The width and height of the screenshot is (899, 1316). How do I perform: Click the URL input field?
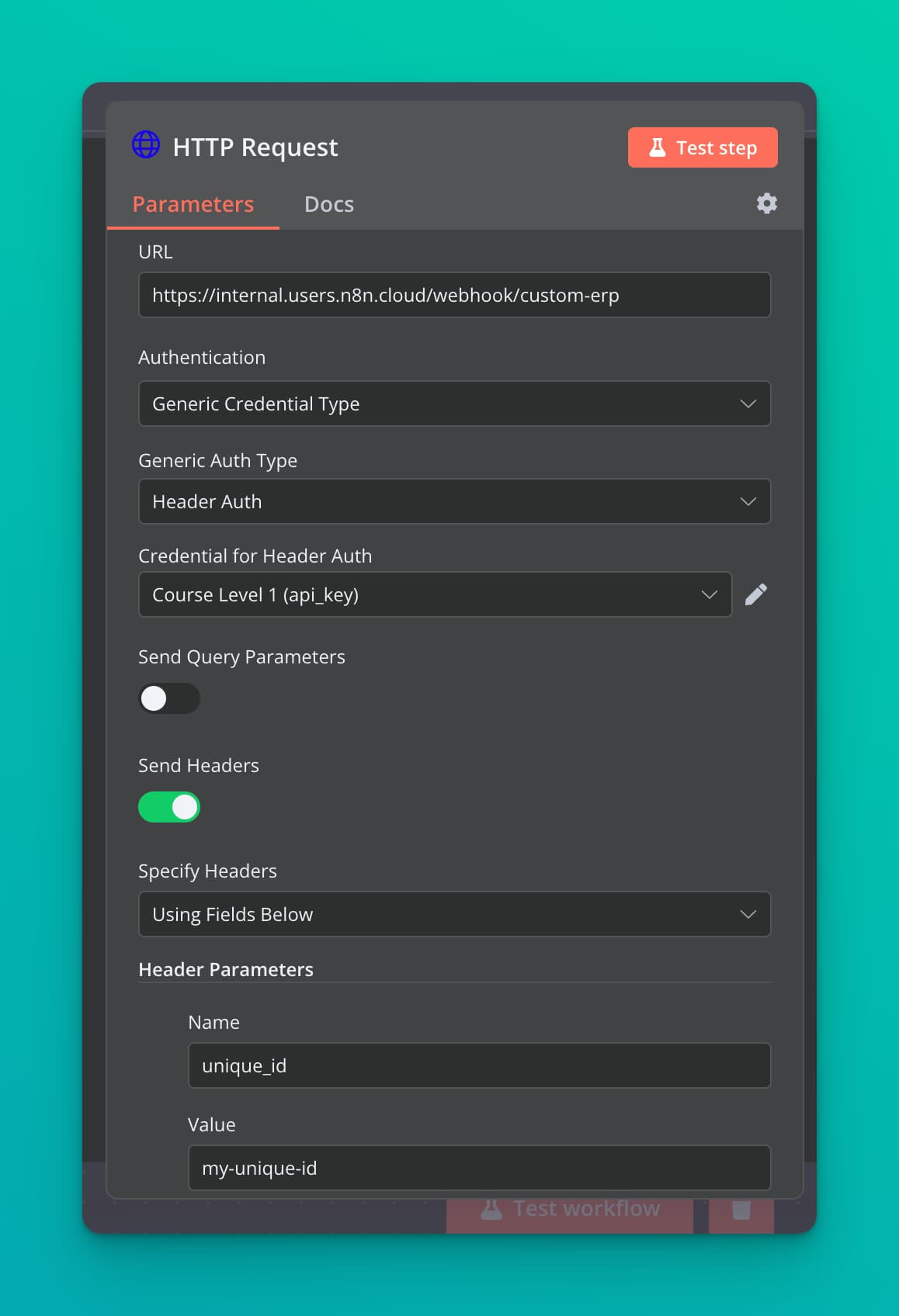coord(455,295)
